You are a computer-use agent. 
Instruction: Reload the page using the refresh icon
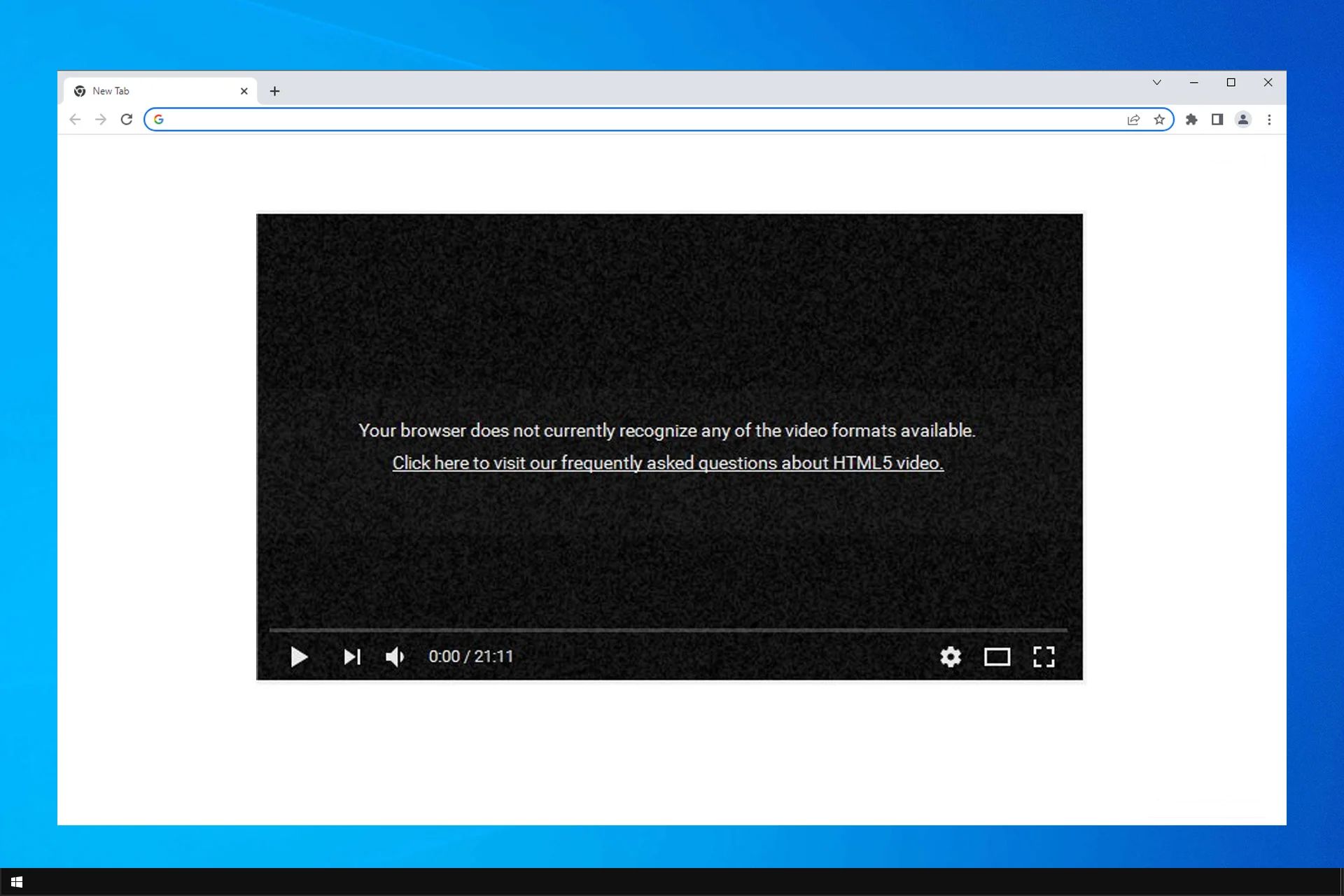click(x=127, y=119)
